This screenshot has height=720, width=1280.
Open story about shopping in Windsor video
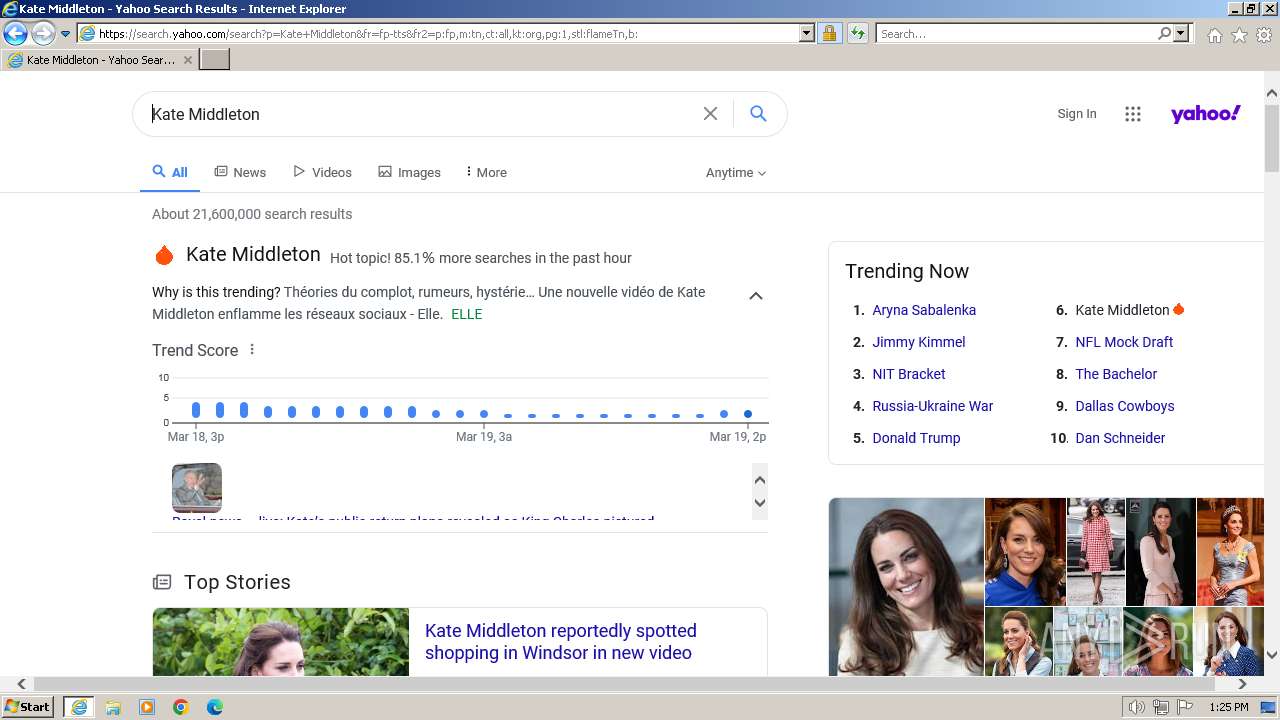coord(560,642)
